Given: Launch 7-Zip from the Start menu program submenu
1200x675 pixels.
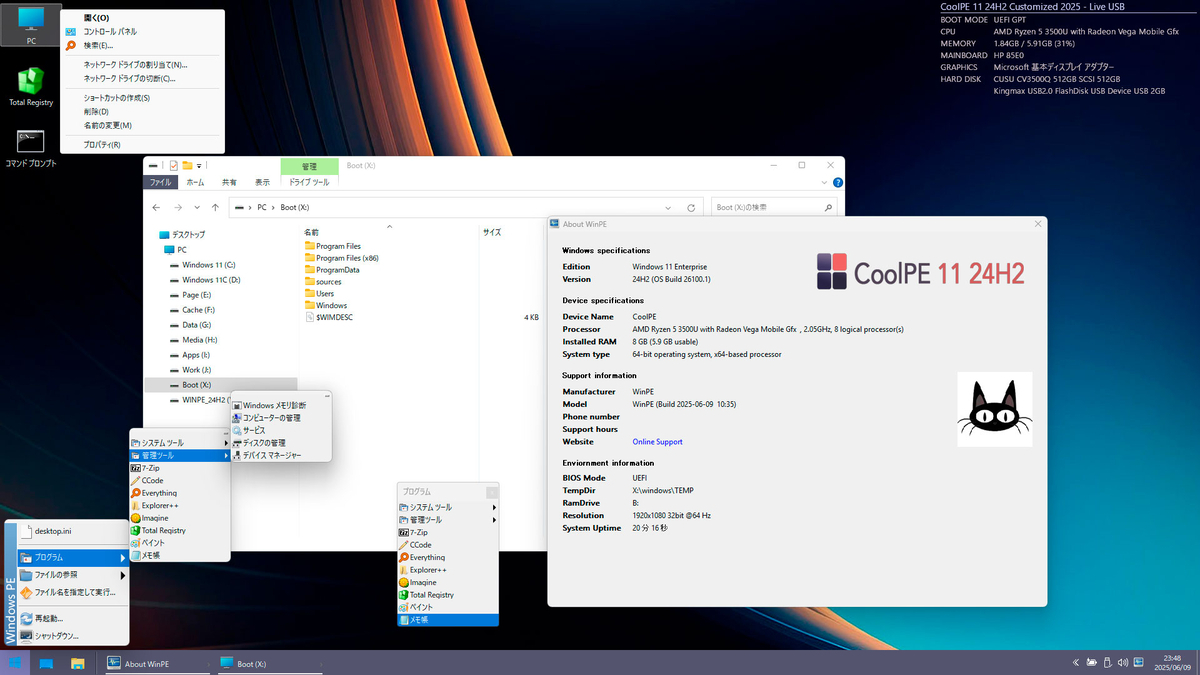Looking at the screenshot, I should coord(180,468).
